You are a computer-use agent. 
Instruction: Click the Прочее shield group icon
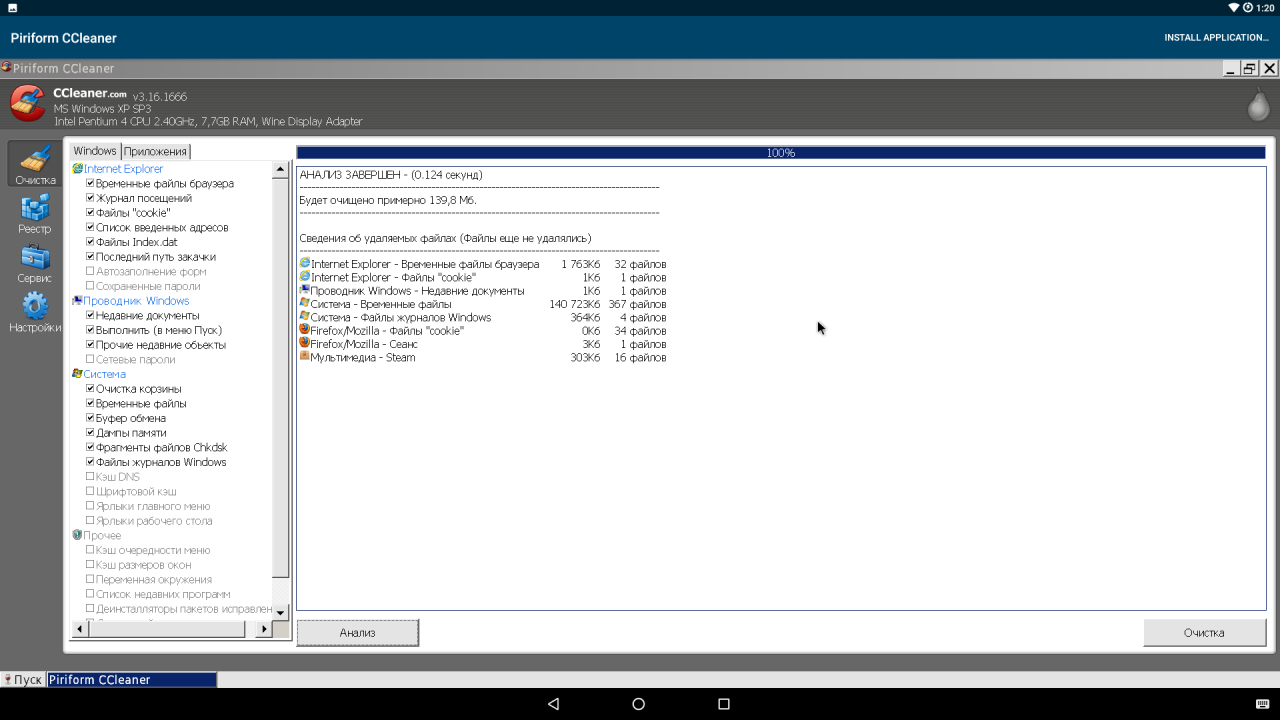[77, 535]
